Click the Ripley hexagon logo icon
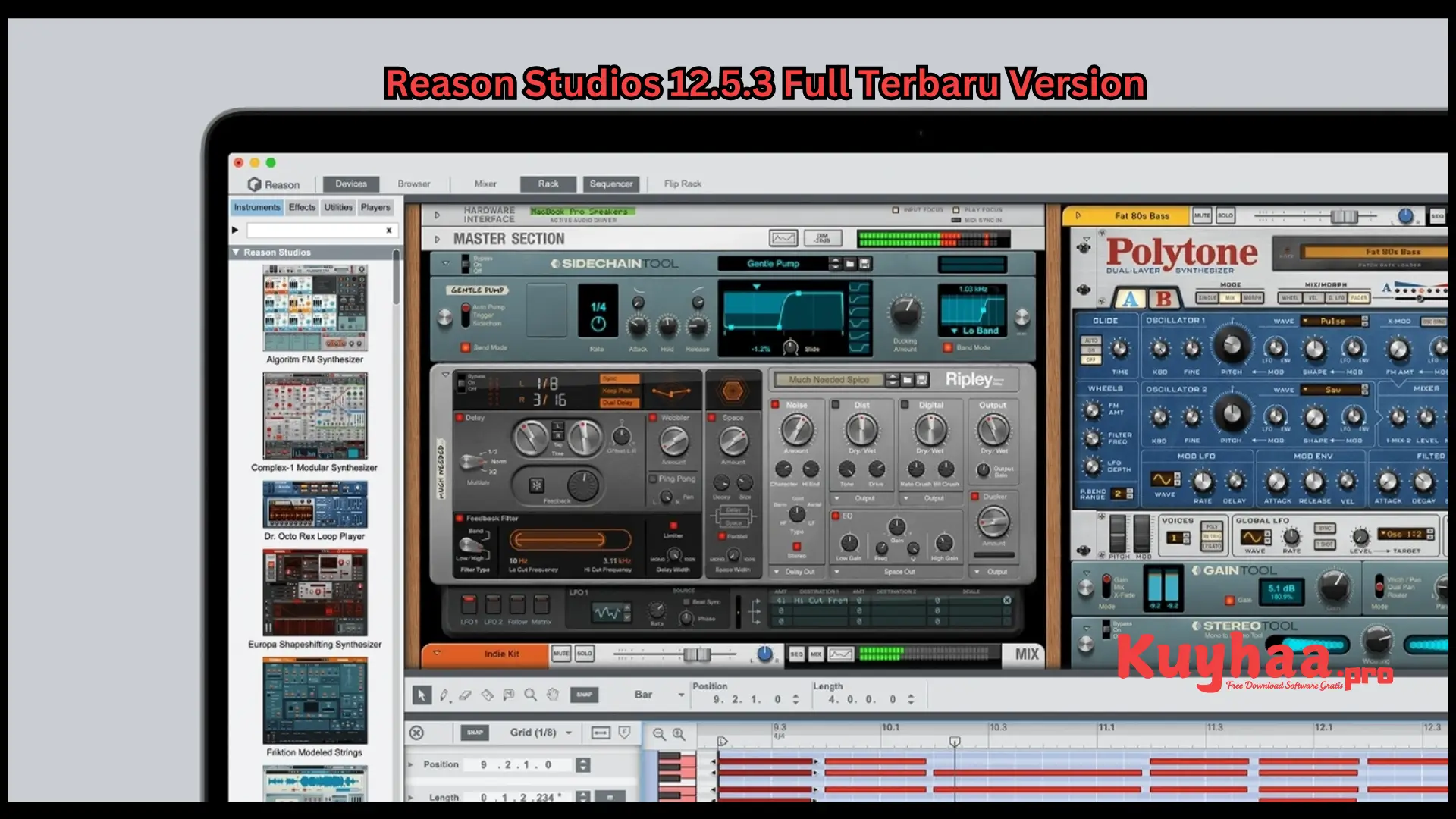The image size is (1456, 819). coord(733,391)
